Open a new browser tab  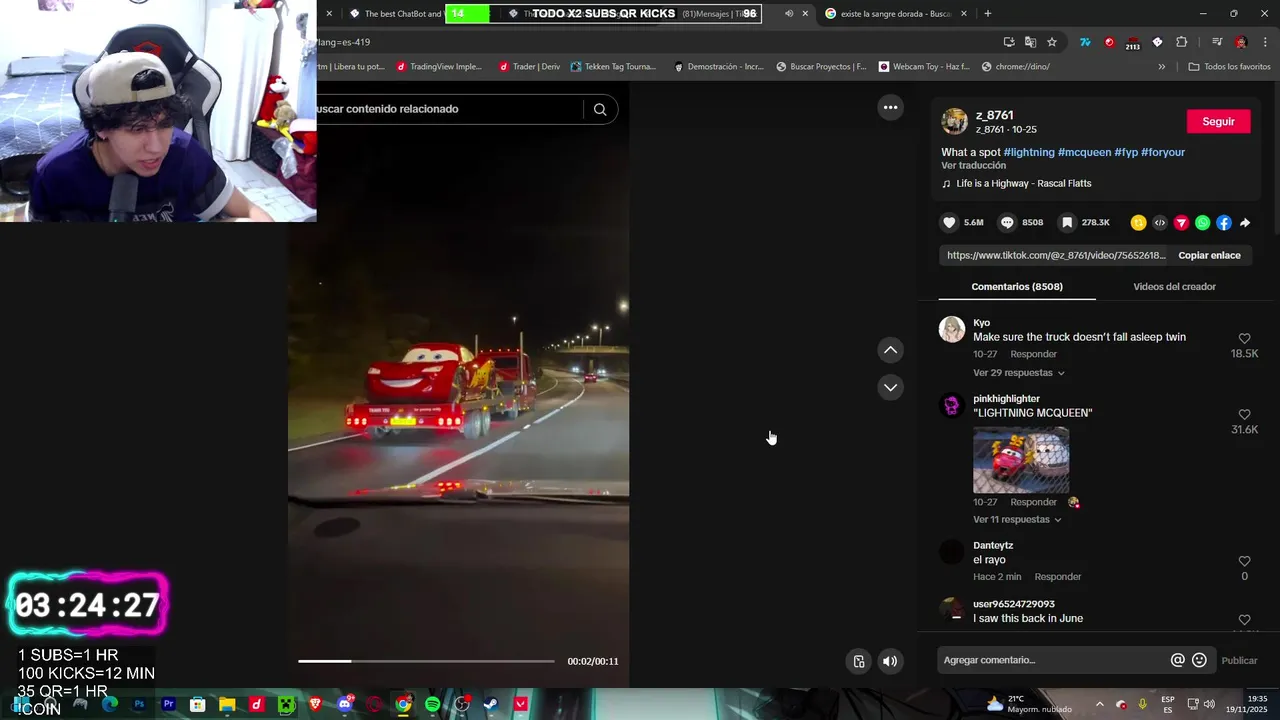pos(988,13)
